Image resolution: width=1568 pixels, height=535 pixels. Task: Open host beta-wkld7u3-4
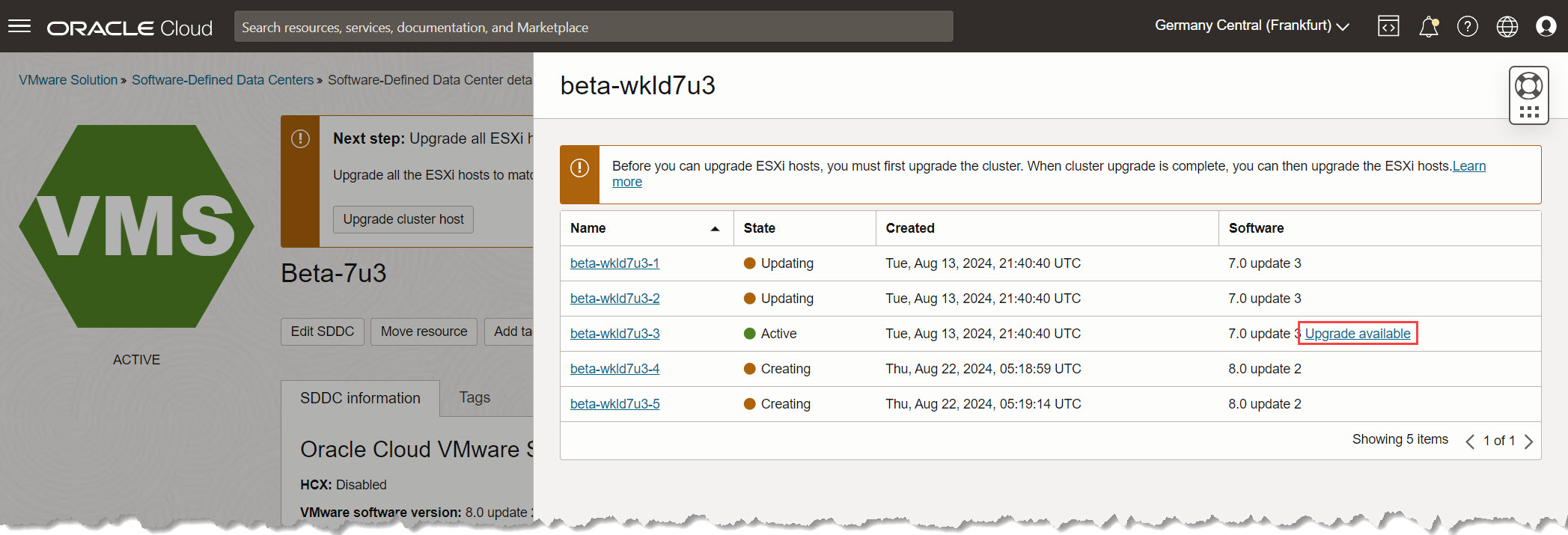614,369
